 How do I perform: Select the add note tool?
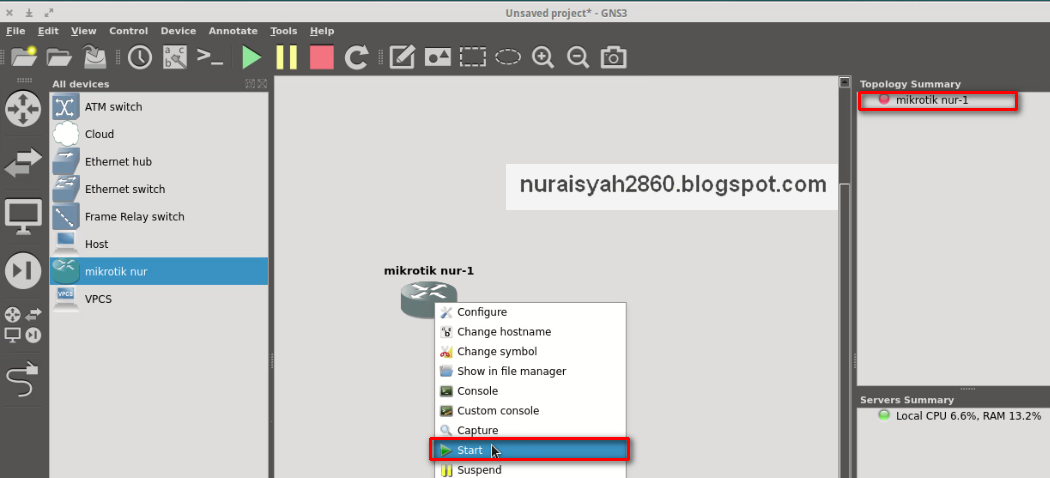(402, 57)
